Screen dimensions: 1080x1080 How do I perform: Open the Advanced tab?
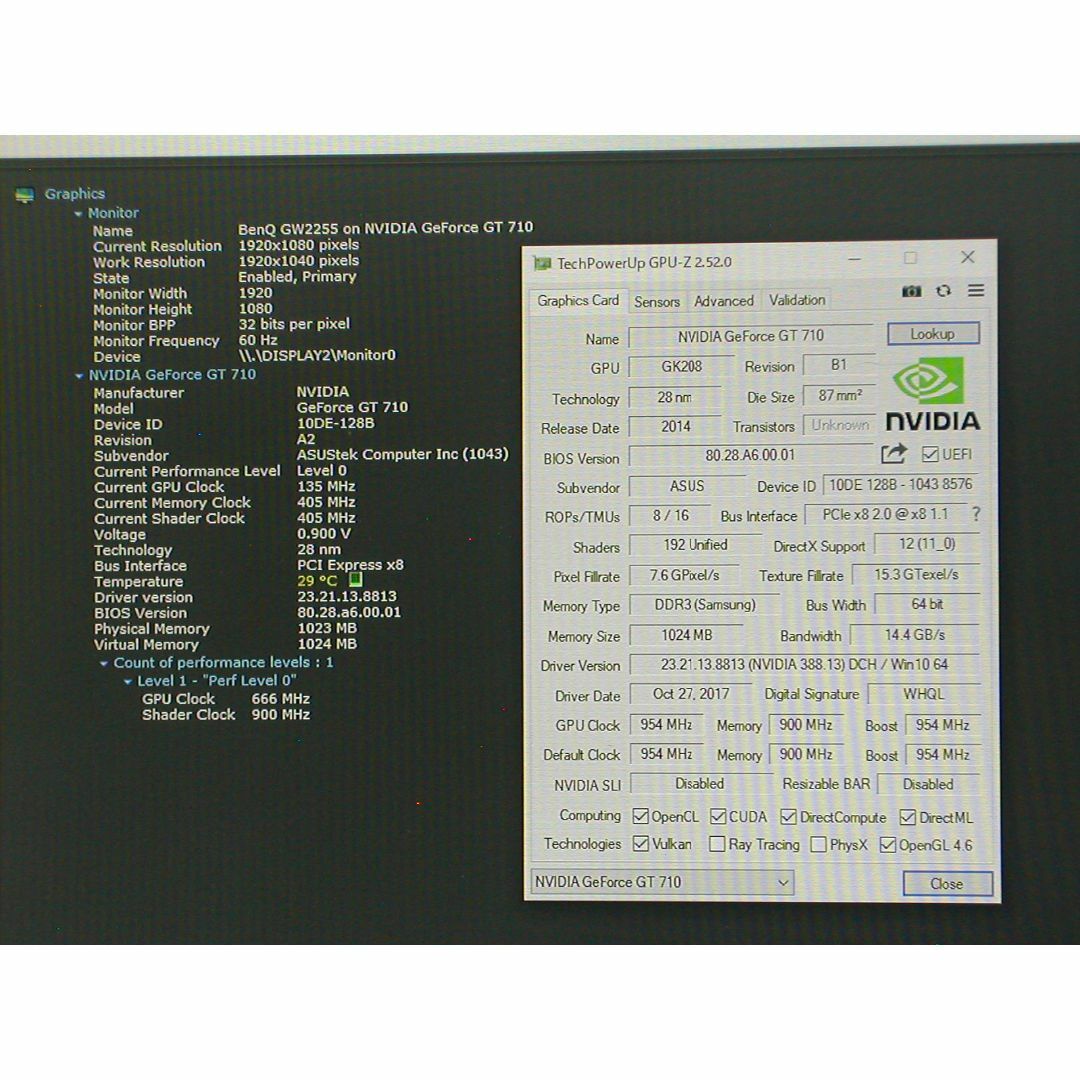[x=724, y=301]
